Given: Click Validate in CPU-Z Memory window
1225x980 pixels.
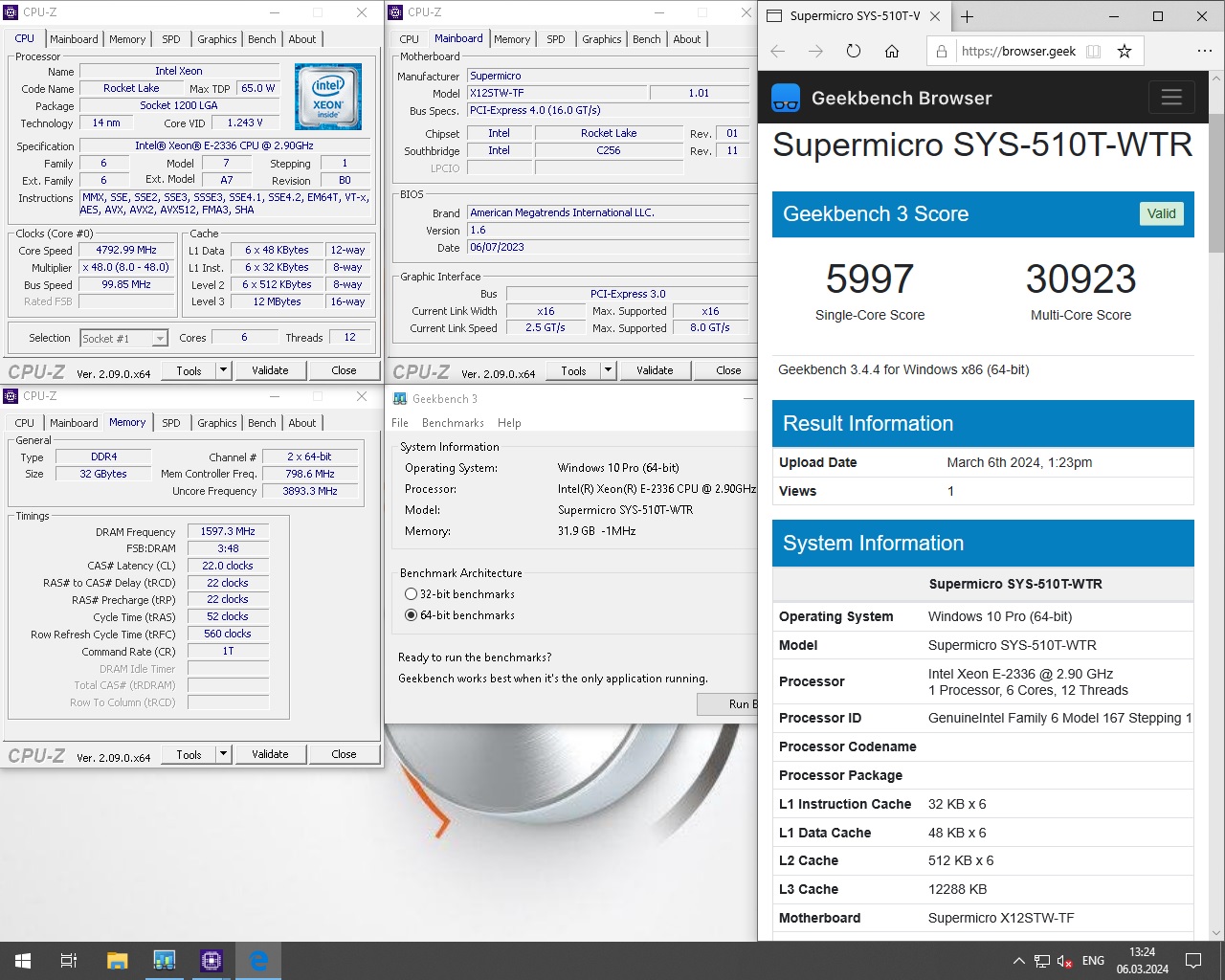Looking at the screenshot, I should pyautogui.click(x=270, y=754).
